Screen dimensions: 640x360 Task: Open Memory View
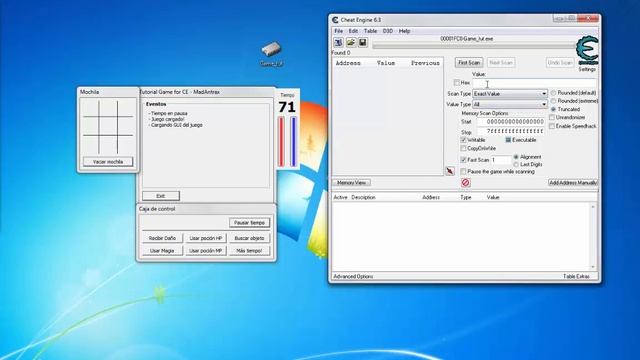[351, 182]
